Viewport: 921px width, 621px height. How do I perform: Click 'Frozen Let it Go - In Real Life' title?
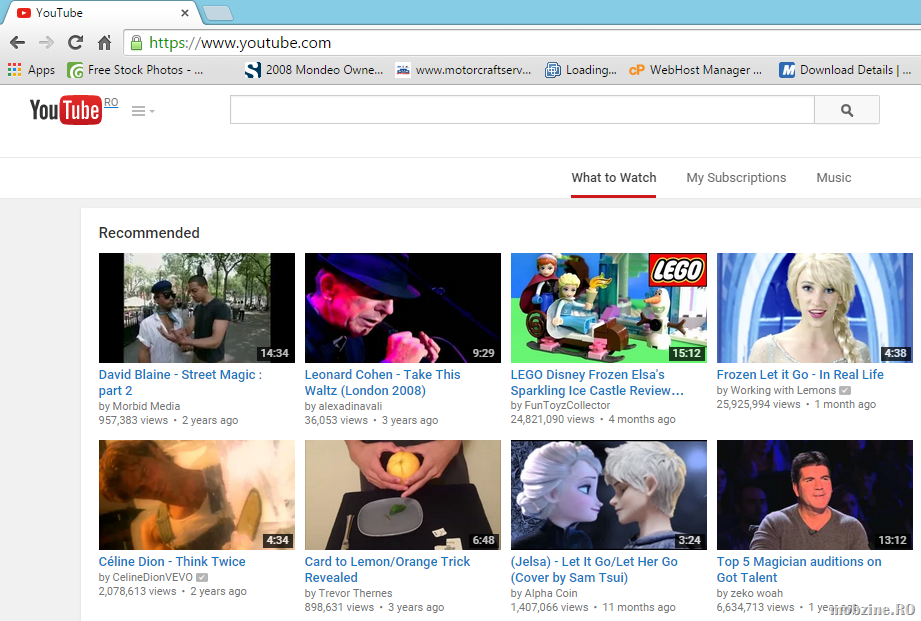[x=800, y=374]
